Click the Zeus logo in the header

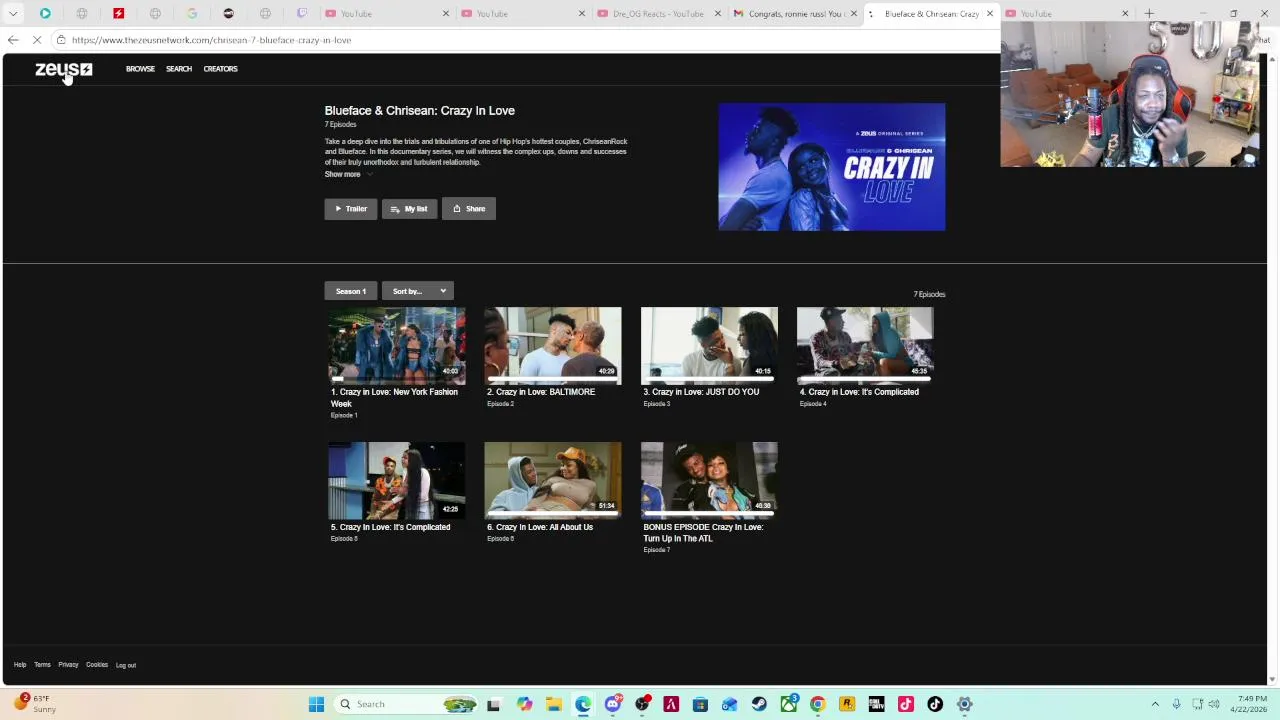point(63,69)
